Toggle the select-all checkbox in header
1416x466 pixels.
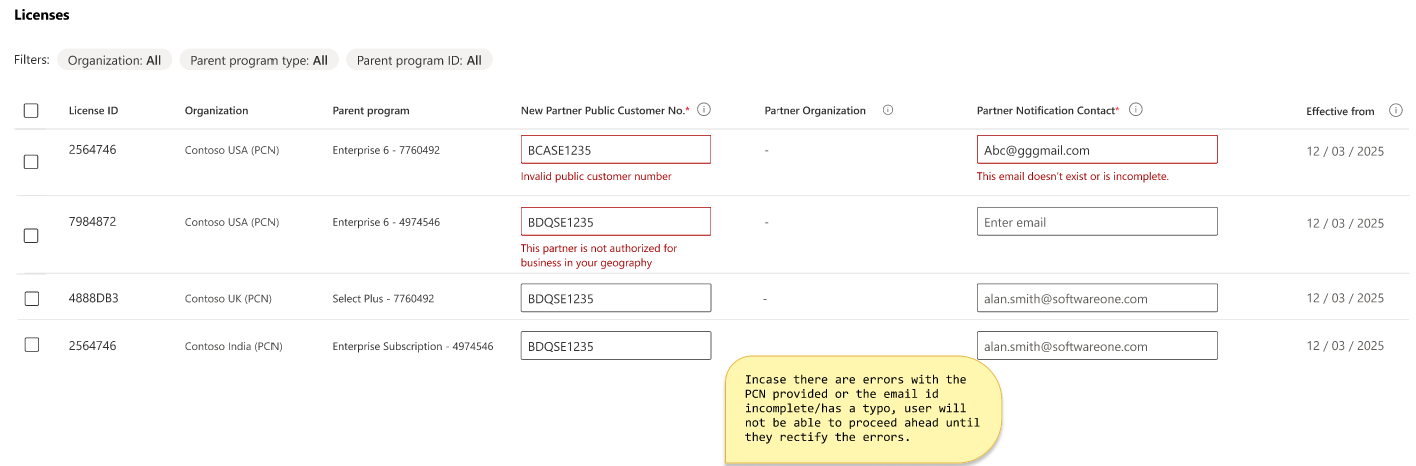31,111
